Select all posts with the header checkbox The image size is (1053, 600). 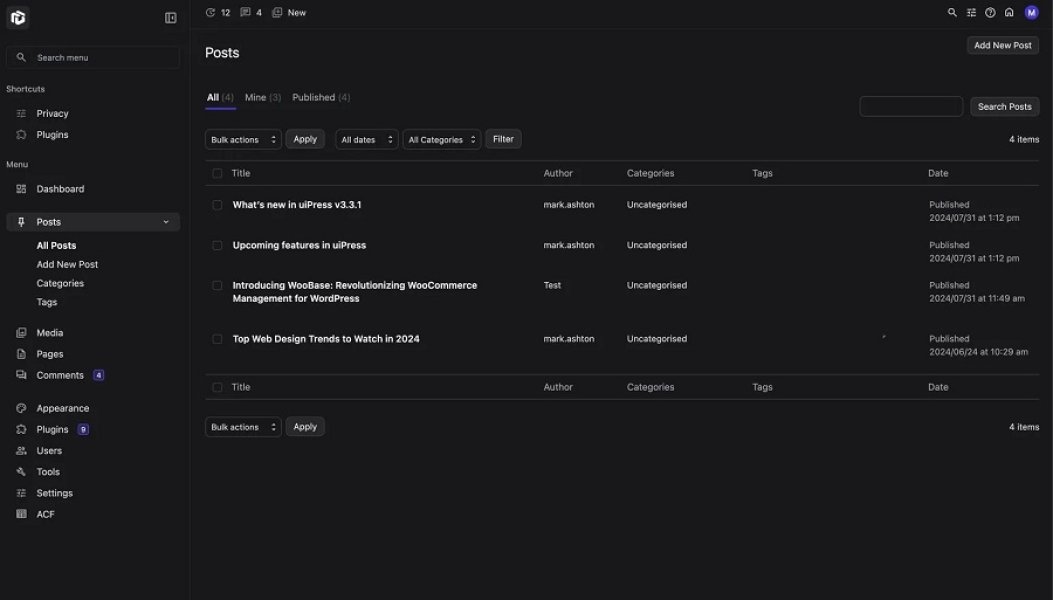click(x=217, y=172)
